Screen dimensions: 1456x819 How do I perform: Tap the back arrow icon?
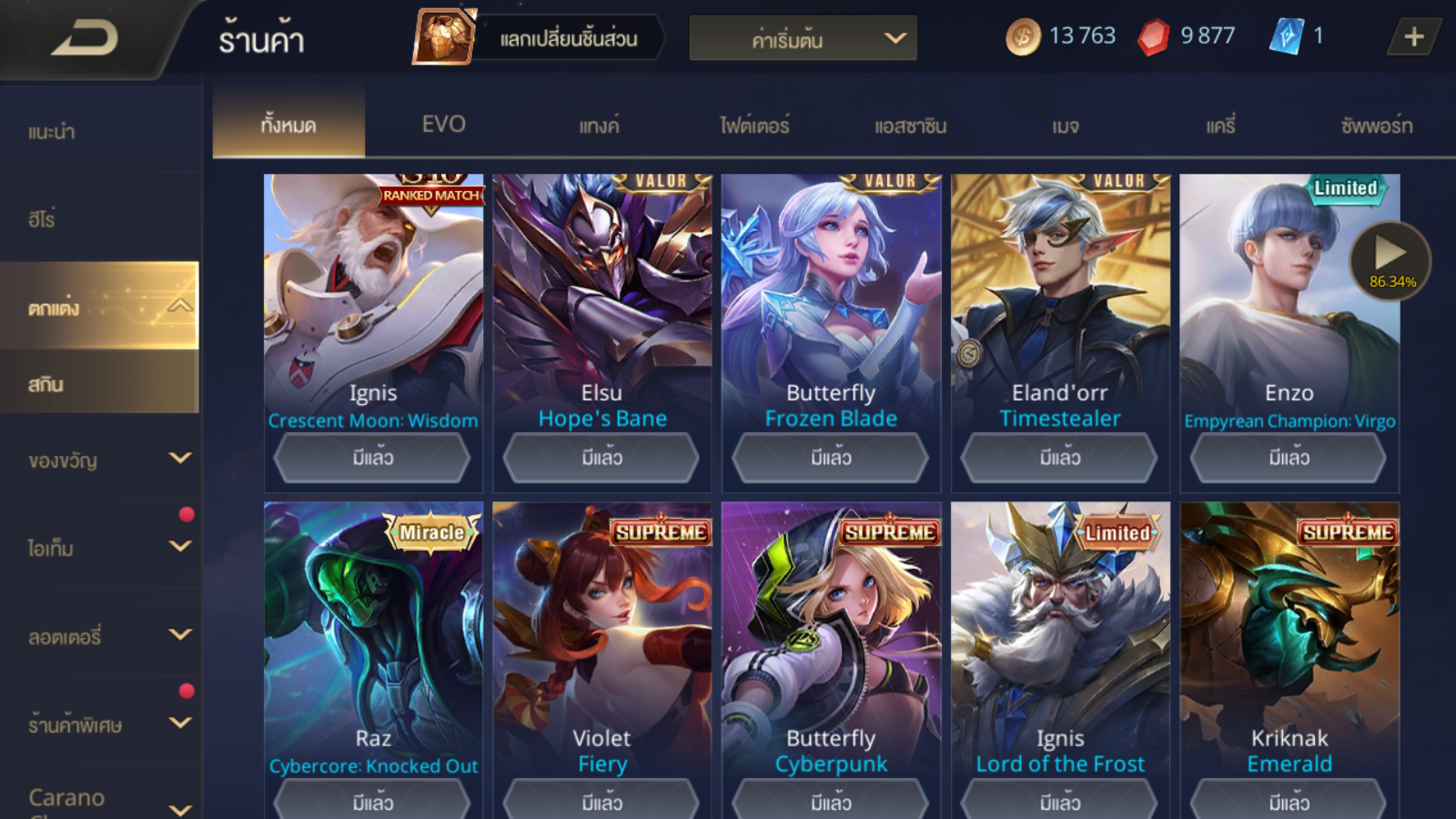coord(84,38)
